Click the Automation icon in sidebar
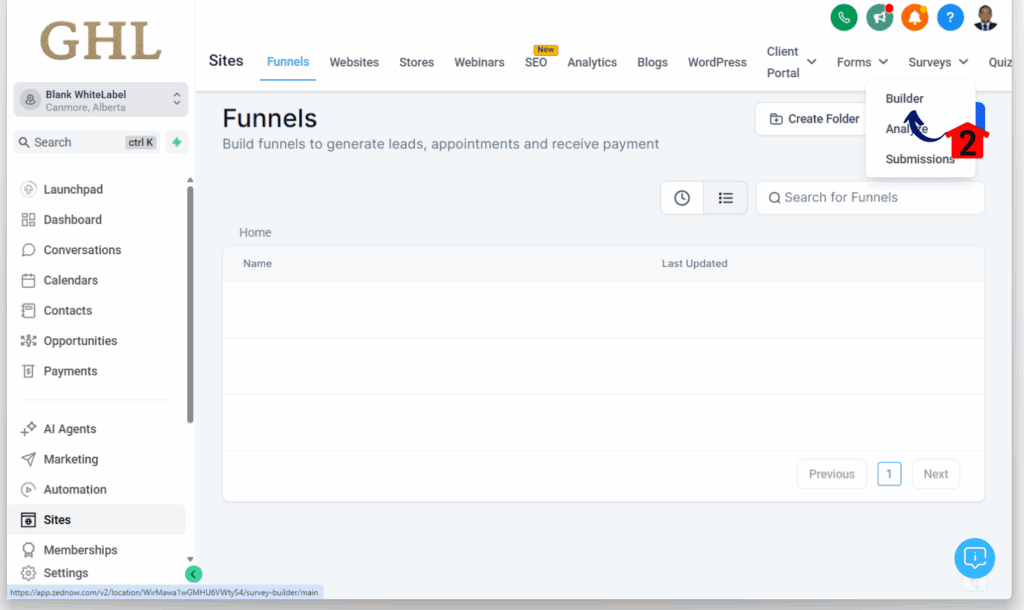Image resolution: width=1024 pixels, height=610 pixels. tap(28, 489)
